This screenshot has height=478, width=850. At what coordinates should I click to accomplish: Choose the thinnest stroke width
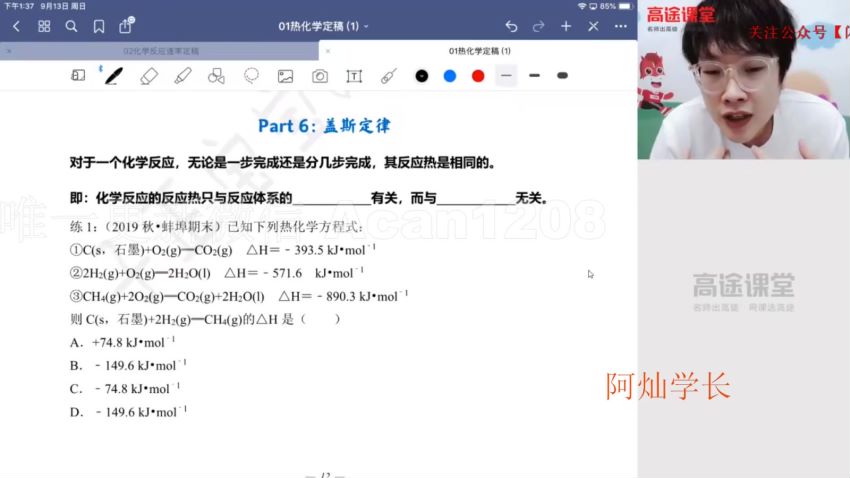coord(506,75)
